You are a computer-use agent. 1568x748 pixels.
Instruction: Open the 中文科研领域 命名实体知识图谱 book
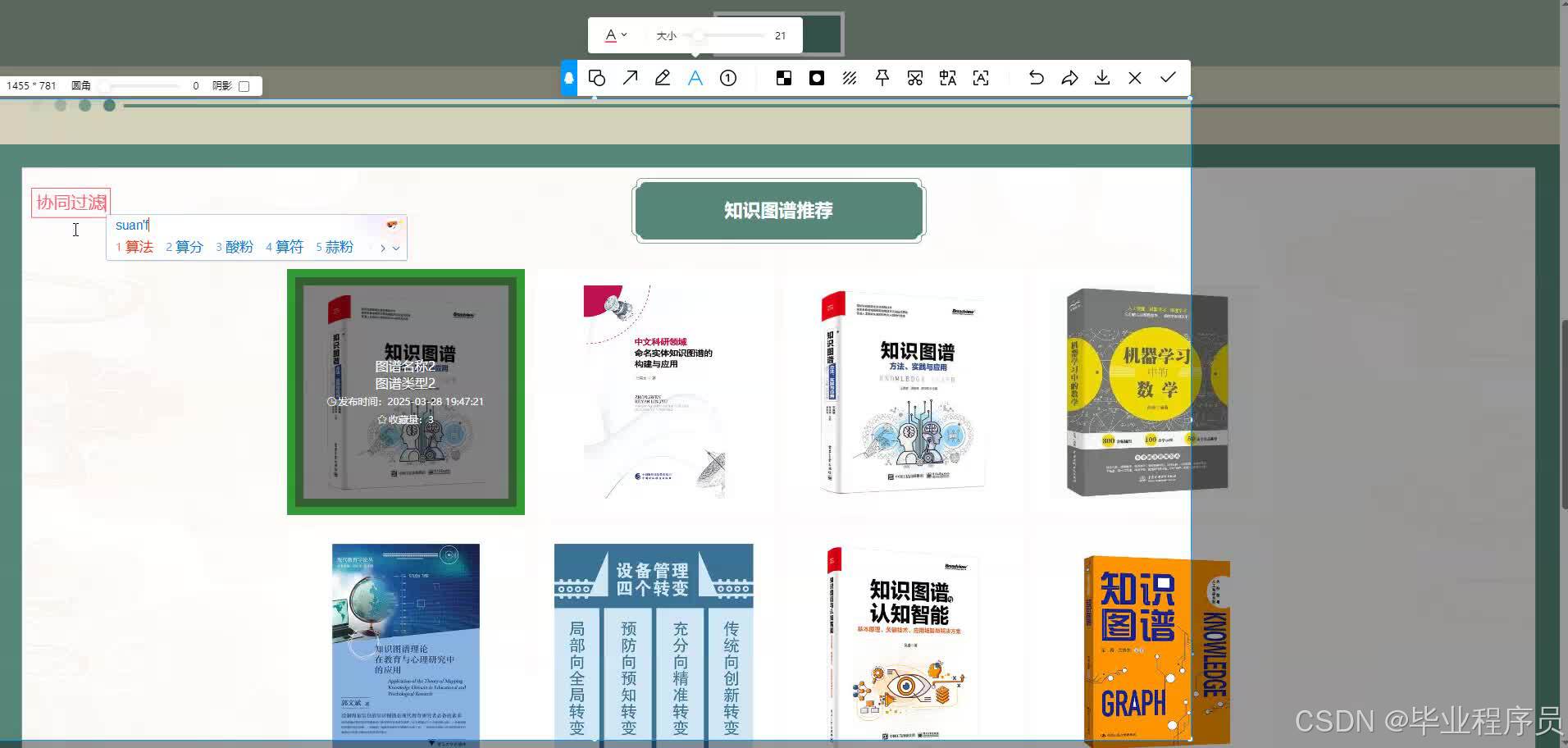click(x=655, y=392)
